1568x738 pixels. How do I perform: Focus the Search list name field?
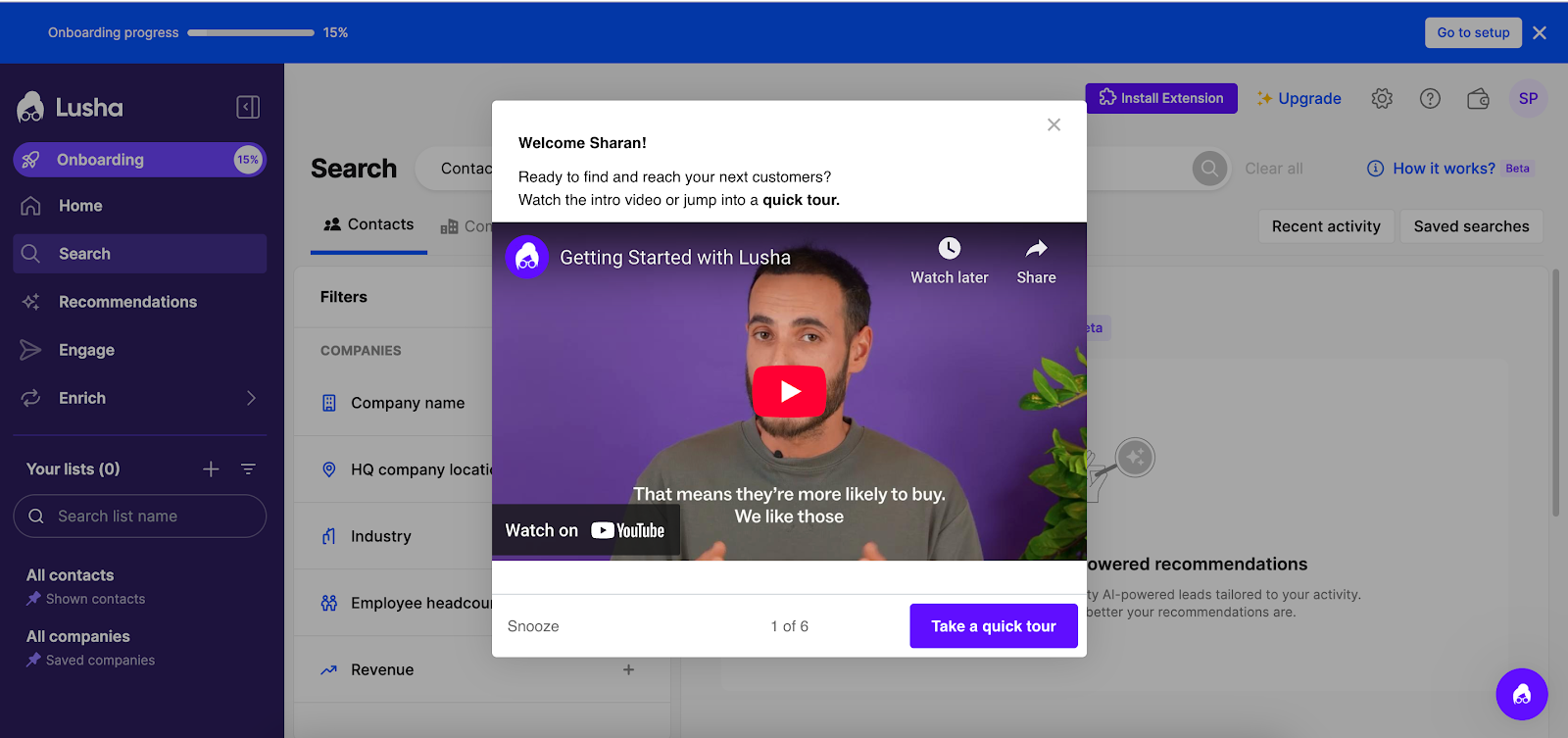[139, 516]
